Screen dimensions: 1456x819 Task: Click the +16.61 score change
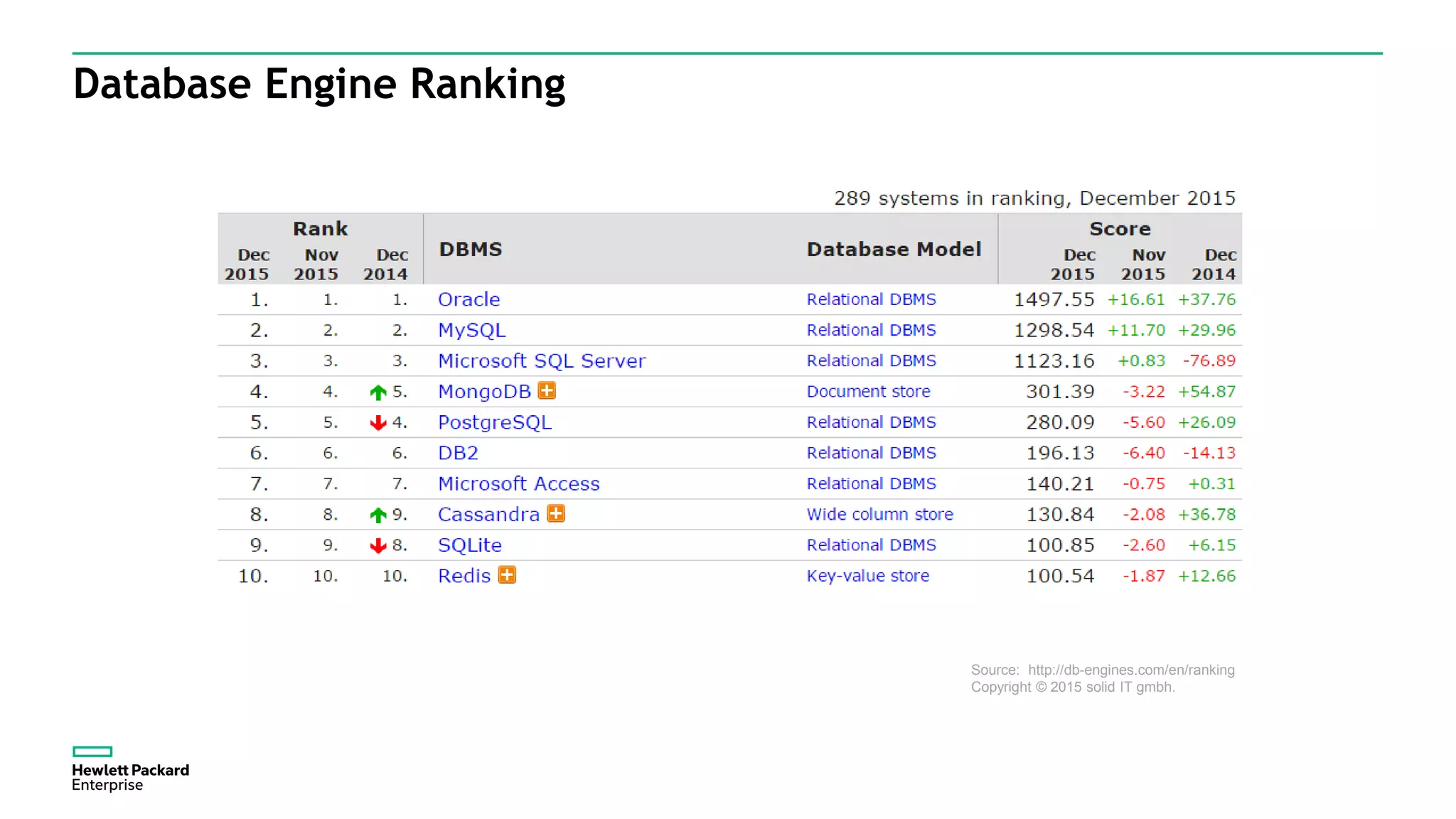coord(1136,299)
